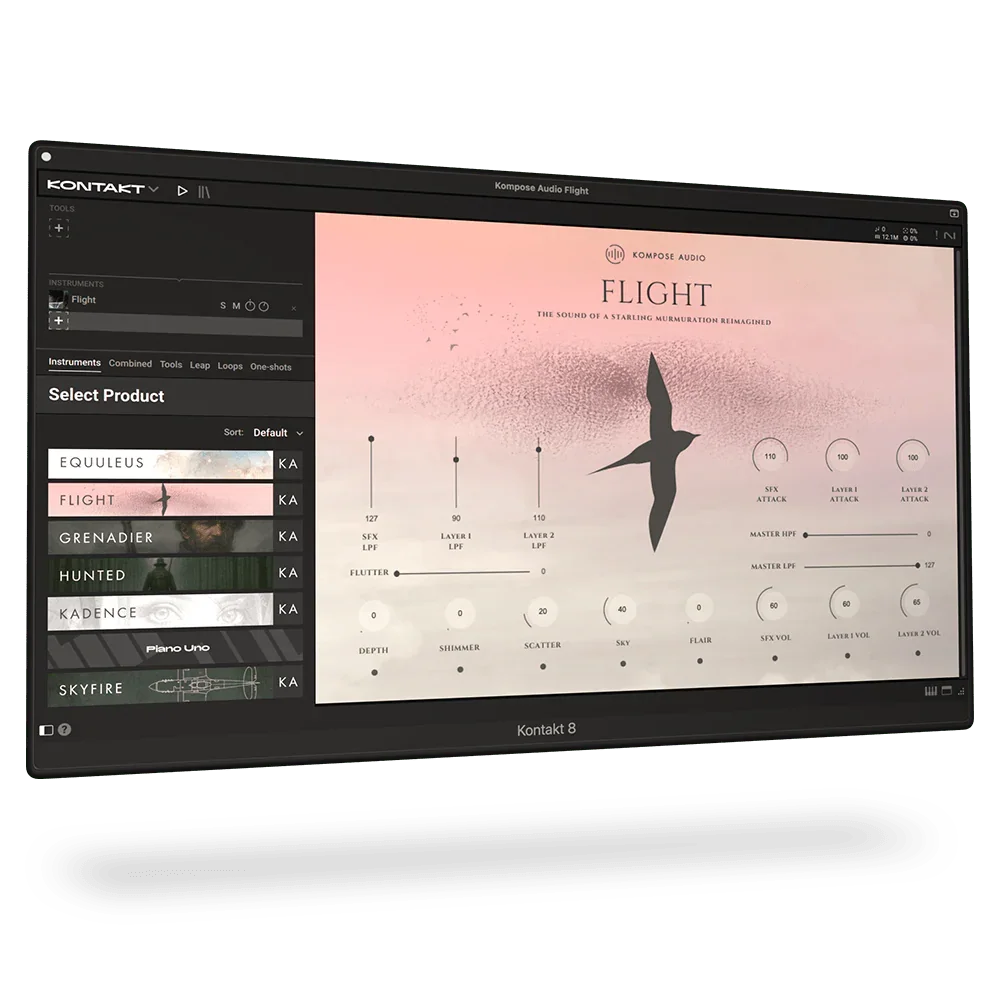
Task: Click the Native Instruments logo icon
Action: coord(949,234)
